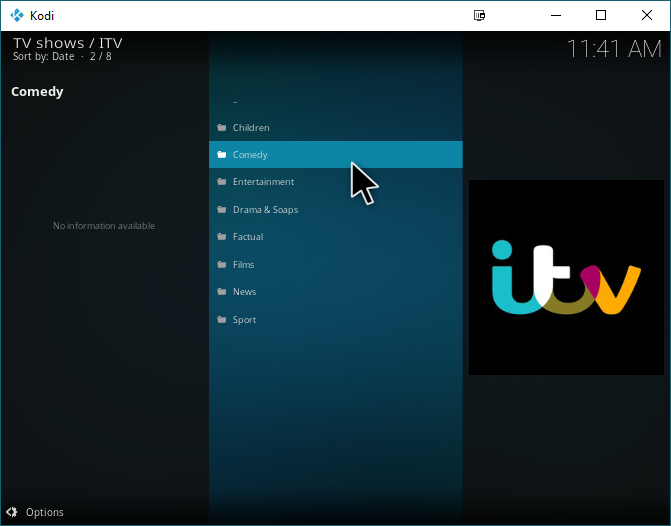Click the Kodi logo in title bar
671x526 pixels.
[x=16, y=15]
